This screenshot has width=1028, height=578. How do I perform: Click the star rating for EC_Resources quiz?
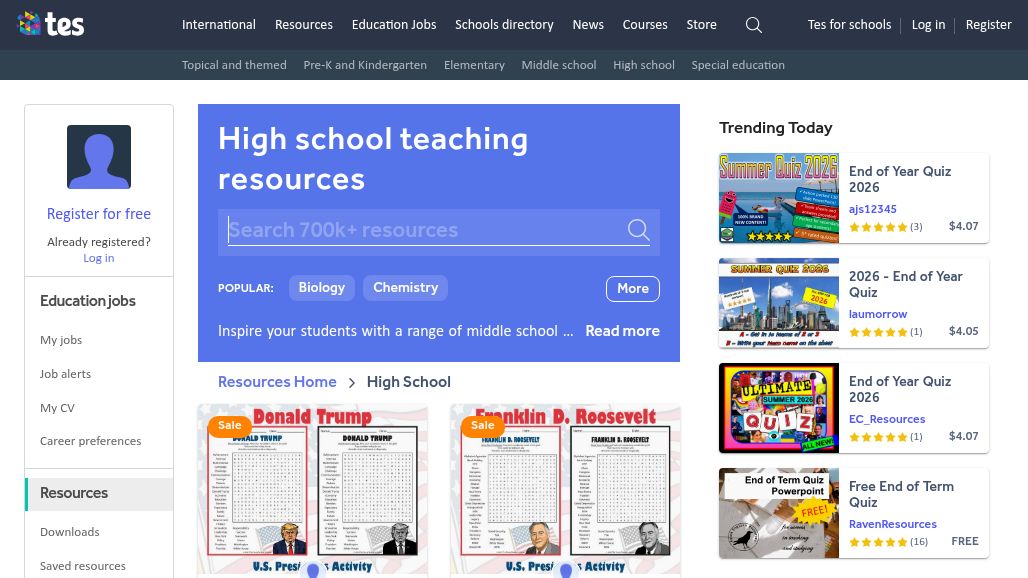tap(878, 436)
